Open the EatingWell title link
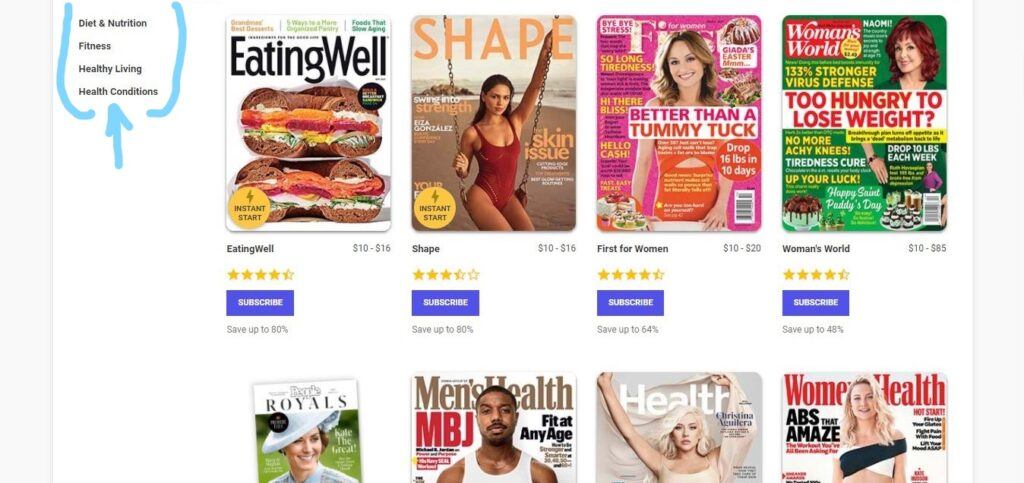The image size is (1024, 483). tap(250, 249)
